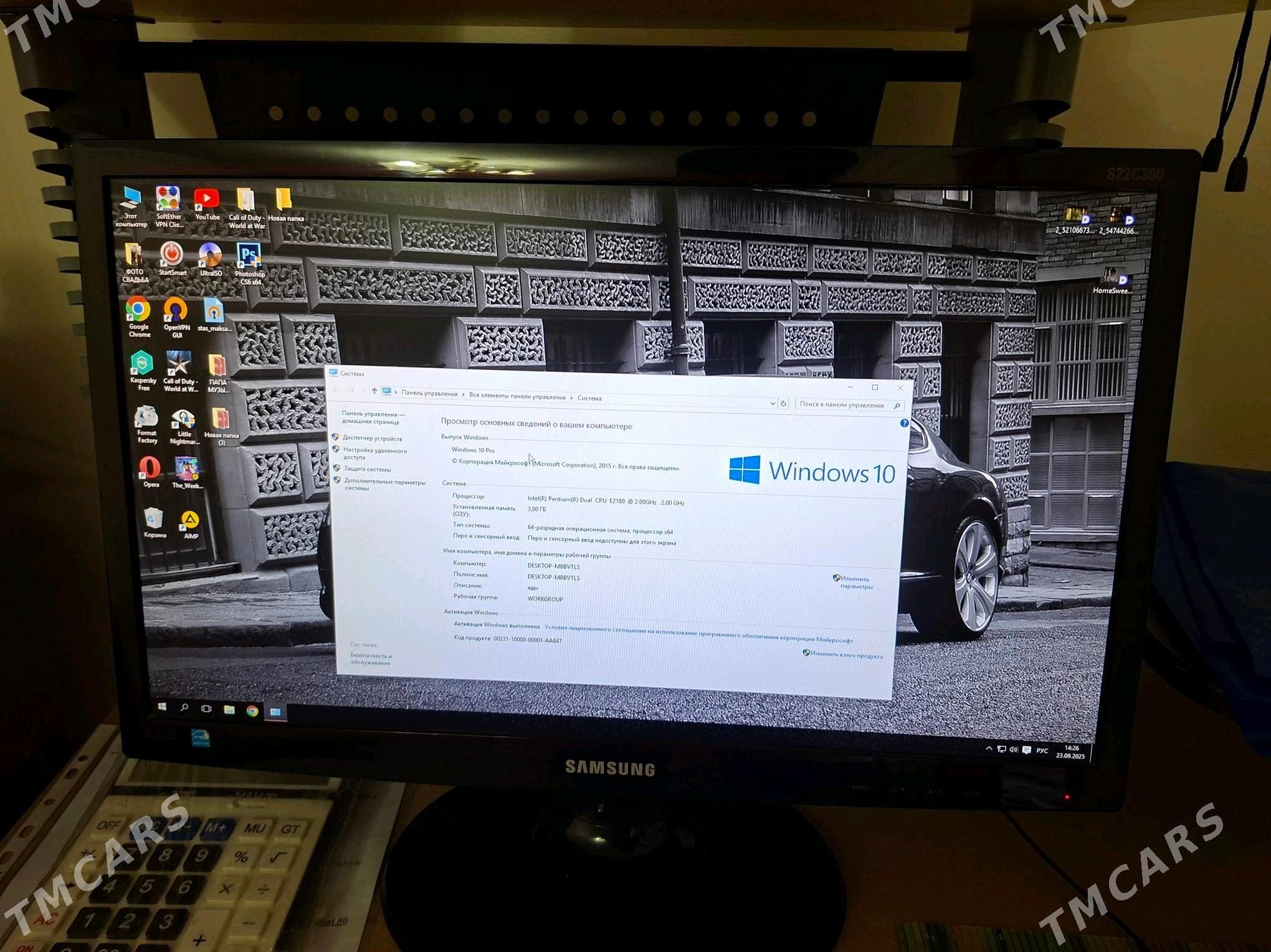Open 'Диспетчер устройств'

[372, 438]
